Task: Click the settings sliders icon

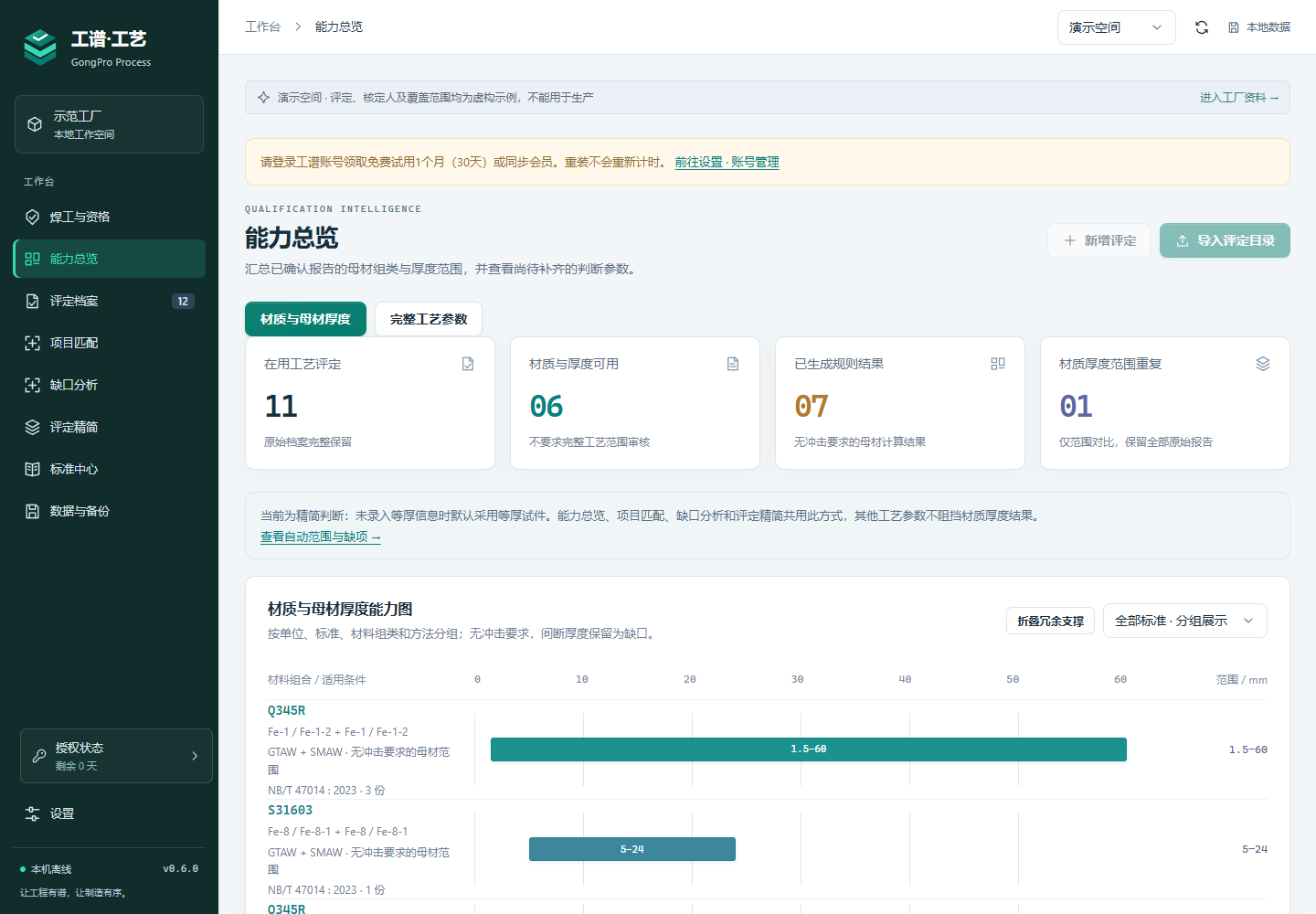Action: click(x=32, y=813)
